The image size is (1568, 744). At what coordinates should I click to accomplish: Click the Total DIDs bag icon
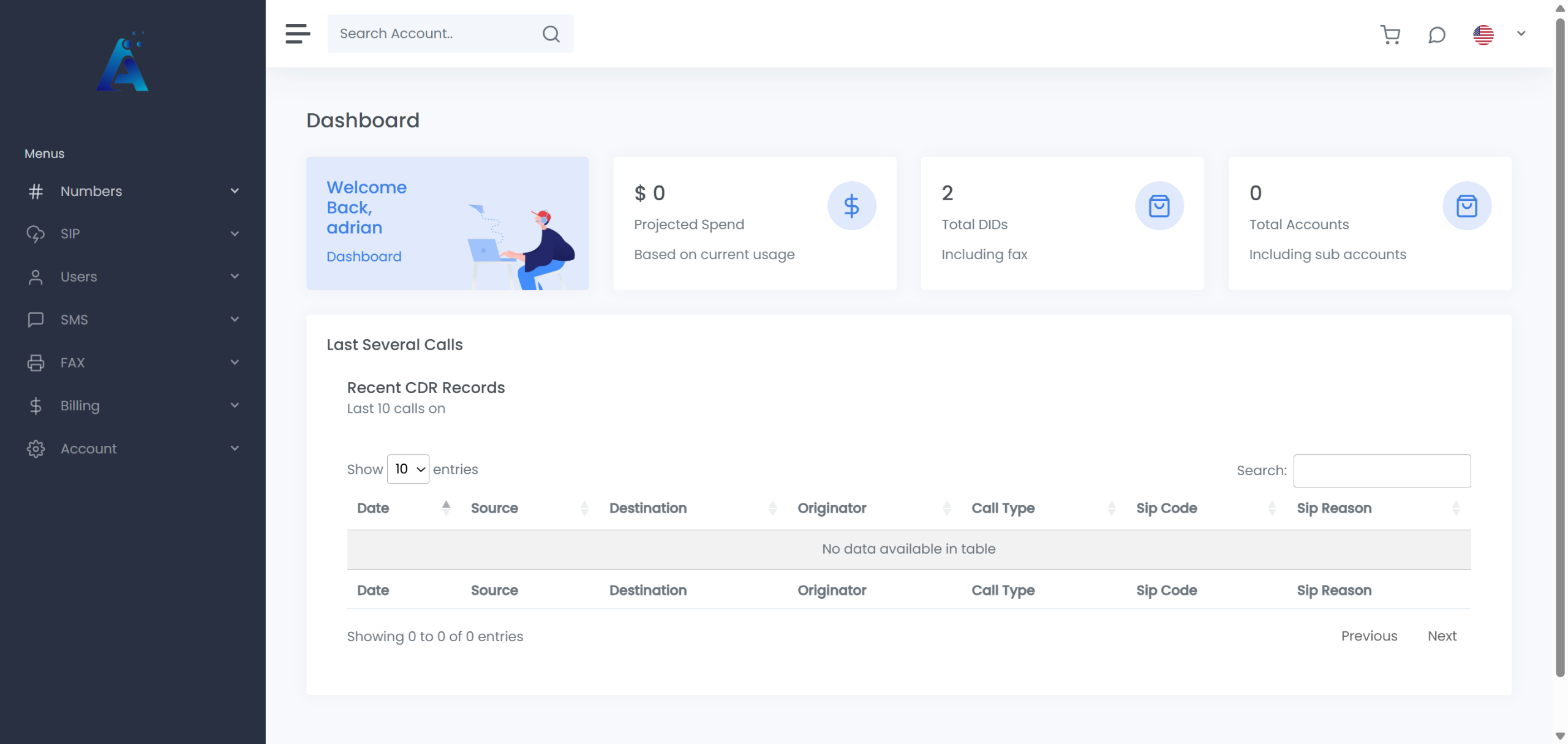coord(1159,206)
